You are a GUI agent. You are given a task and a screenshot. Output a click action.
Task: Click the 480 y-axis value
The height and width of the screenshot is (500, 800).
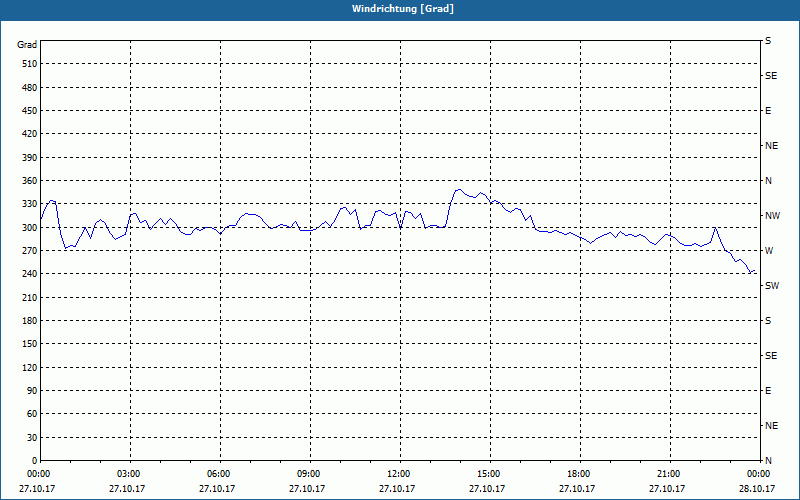[x=30, y=88]
